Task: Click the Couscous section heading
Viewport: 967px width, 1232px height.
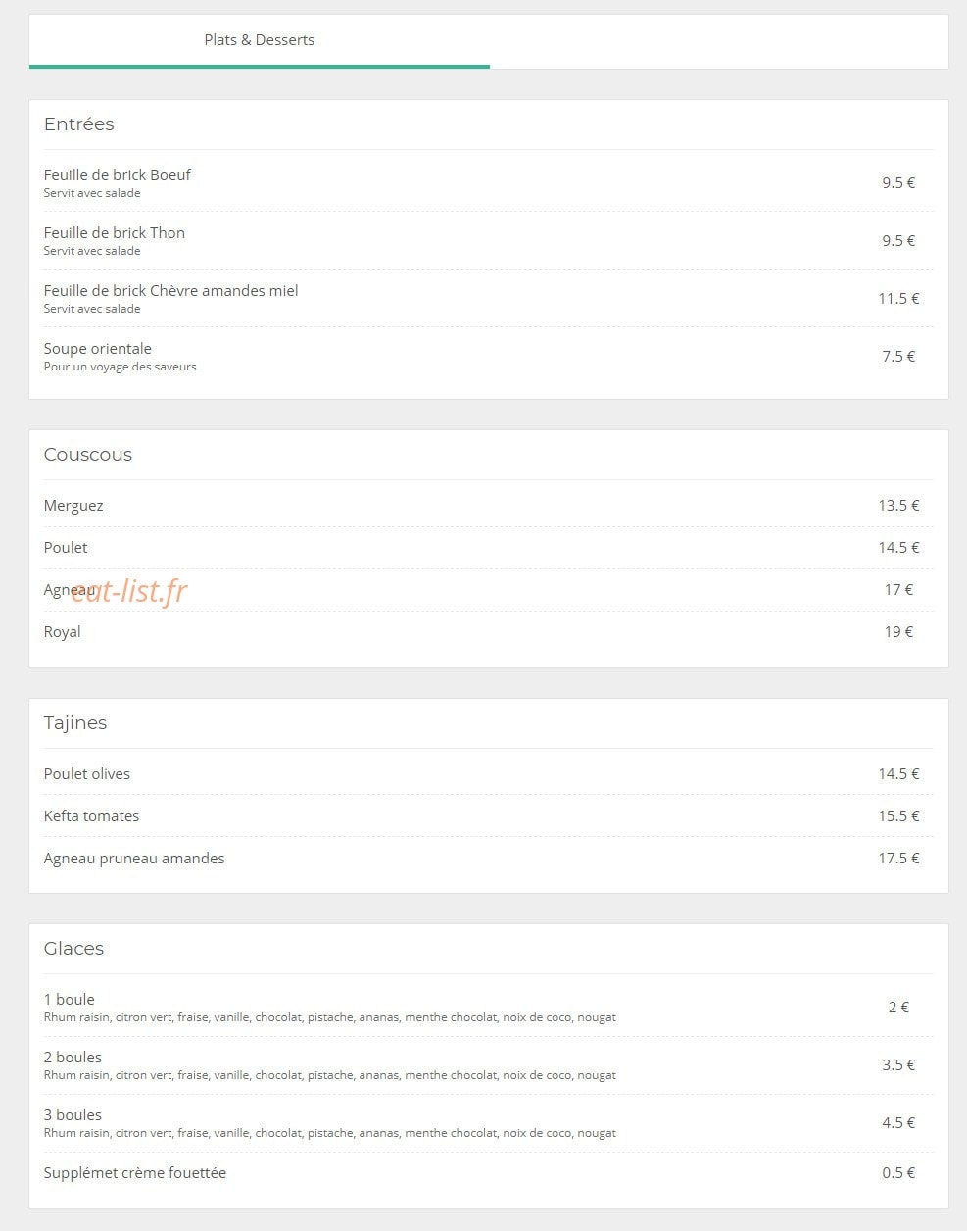Action: click(x=88, y=455)
